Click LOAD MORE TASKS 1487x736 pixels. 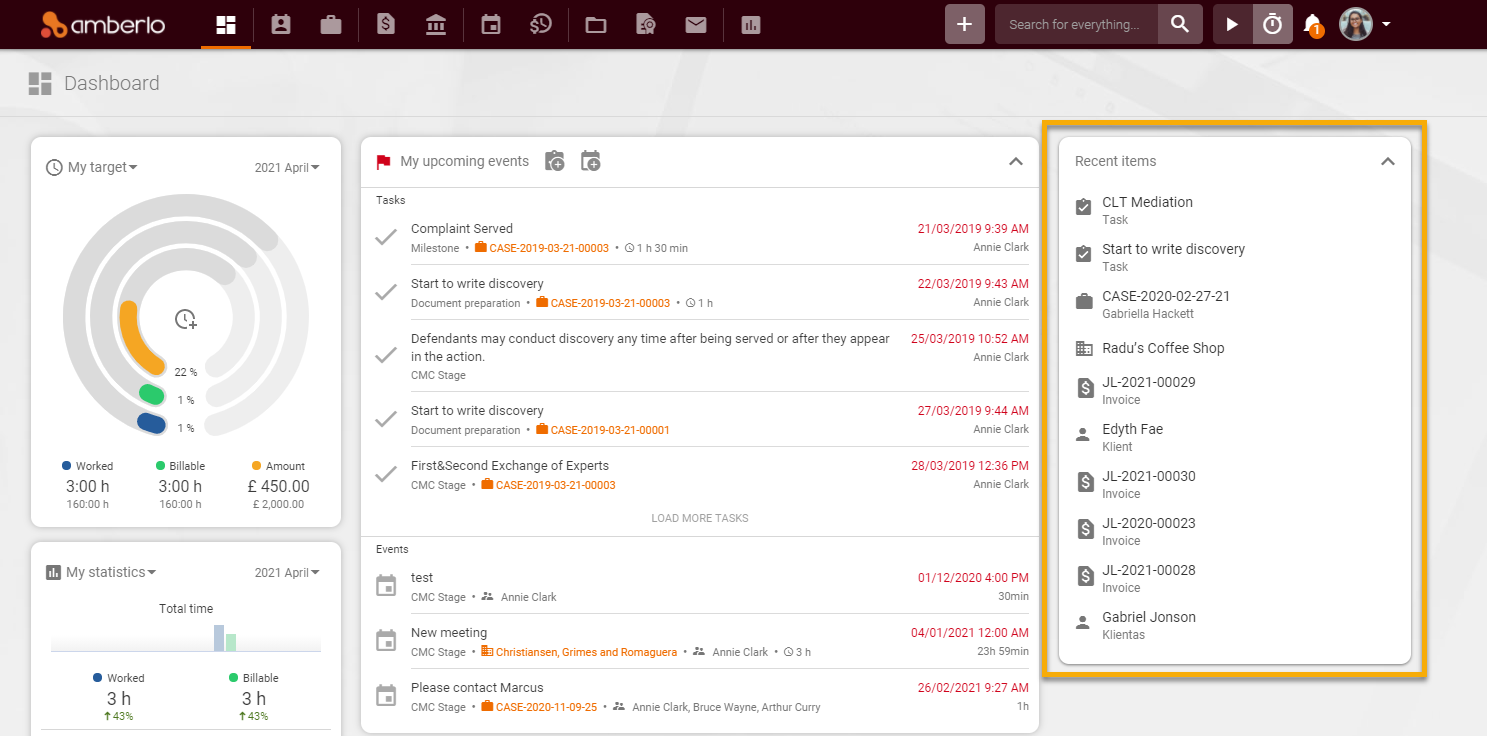click(700, 518)
